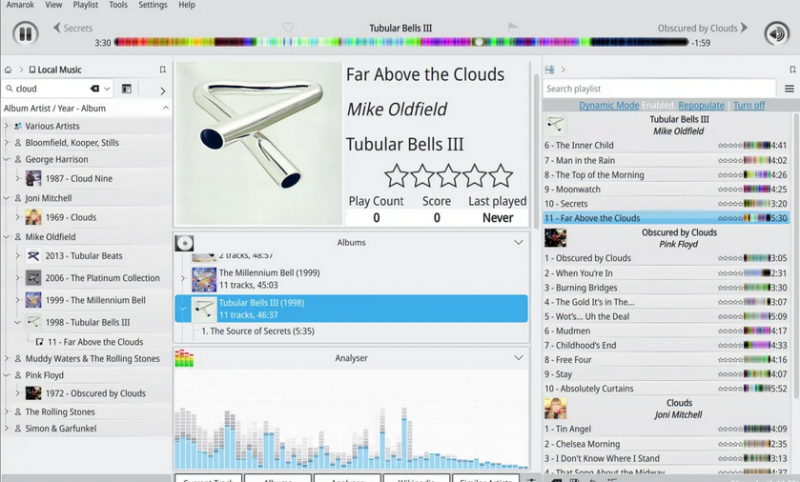Image resolution: width=800 pixels, height=482 pixels.
Task: Toggle merged collection view icon
Action: pos(126,89)
